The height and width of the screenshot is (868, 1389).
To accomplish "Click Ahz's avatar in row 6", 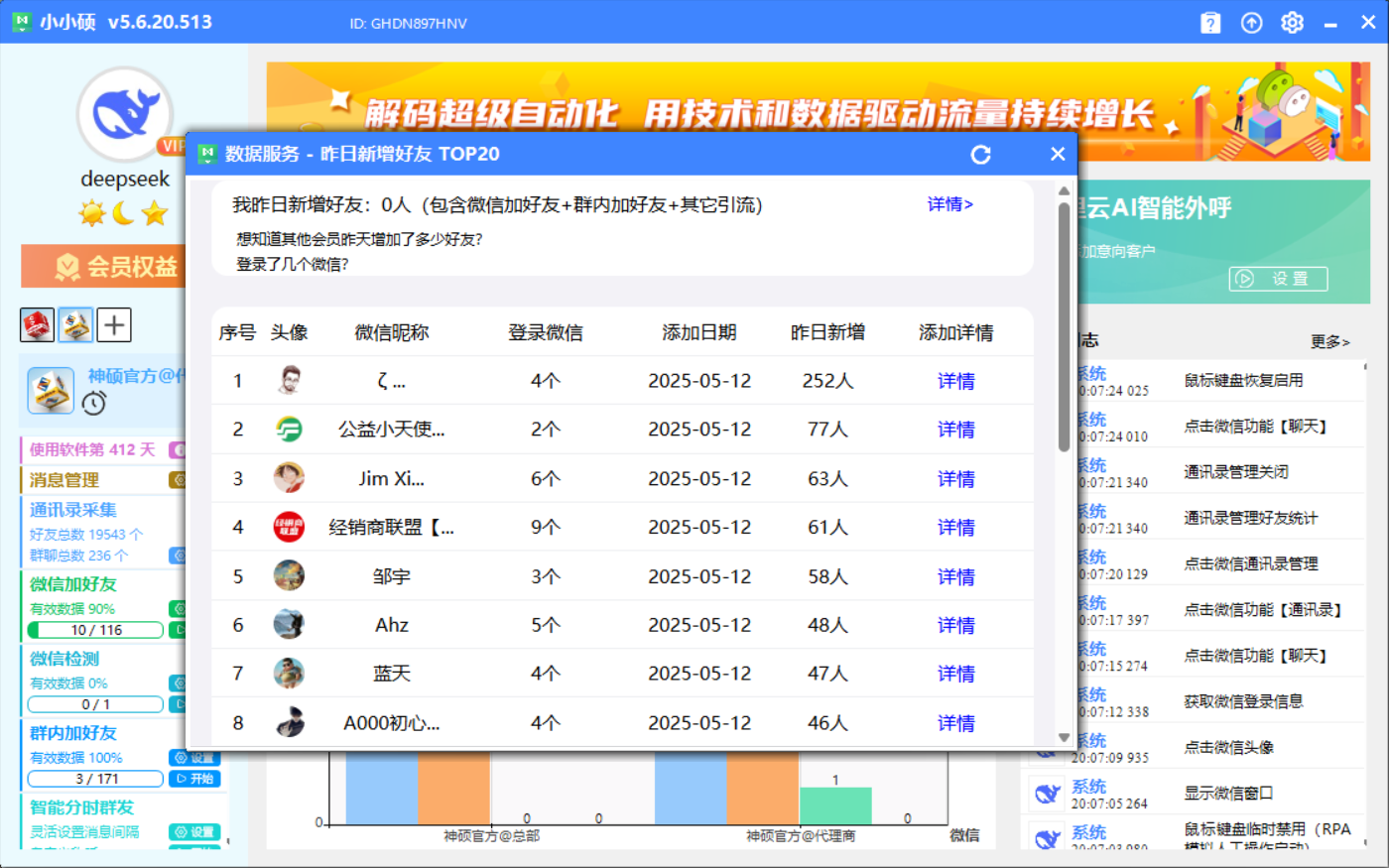I will 289,624.
